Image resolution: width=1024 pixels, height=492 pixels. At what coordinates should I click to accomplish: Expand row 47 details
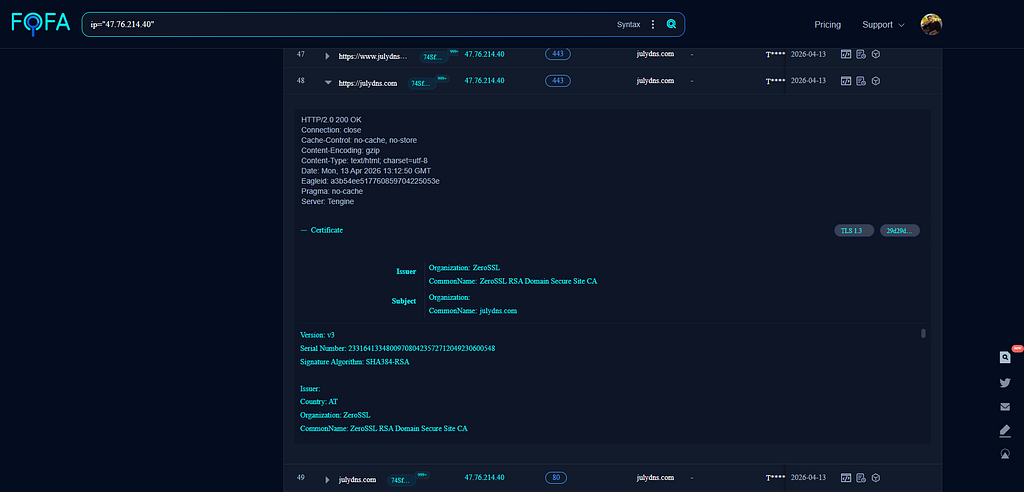point(327,56)
